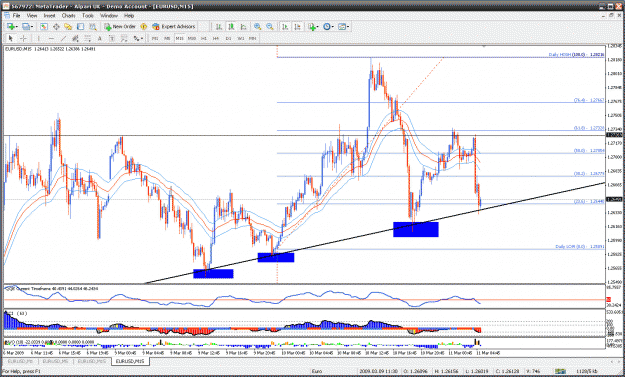
Task: Expand the Periods dropdown arrow
Action: click(x=333, y=27)
